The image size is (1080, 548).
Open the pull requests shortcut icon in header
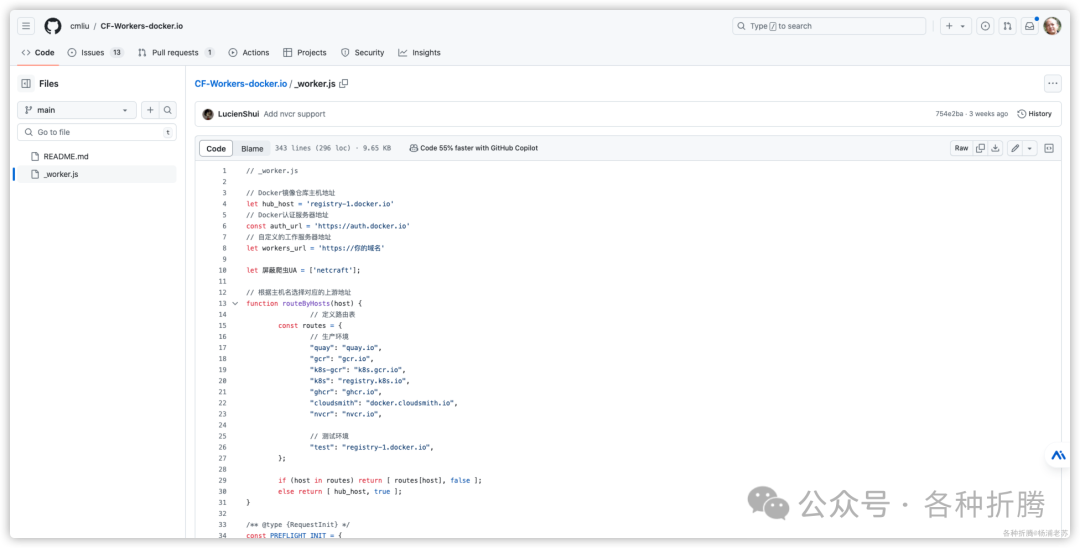click(1008, 26)
